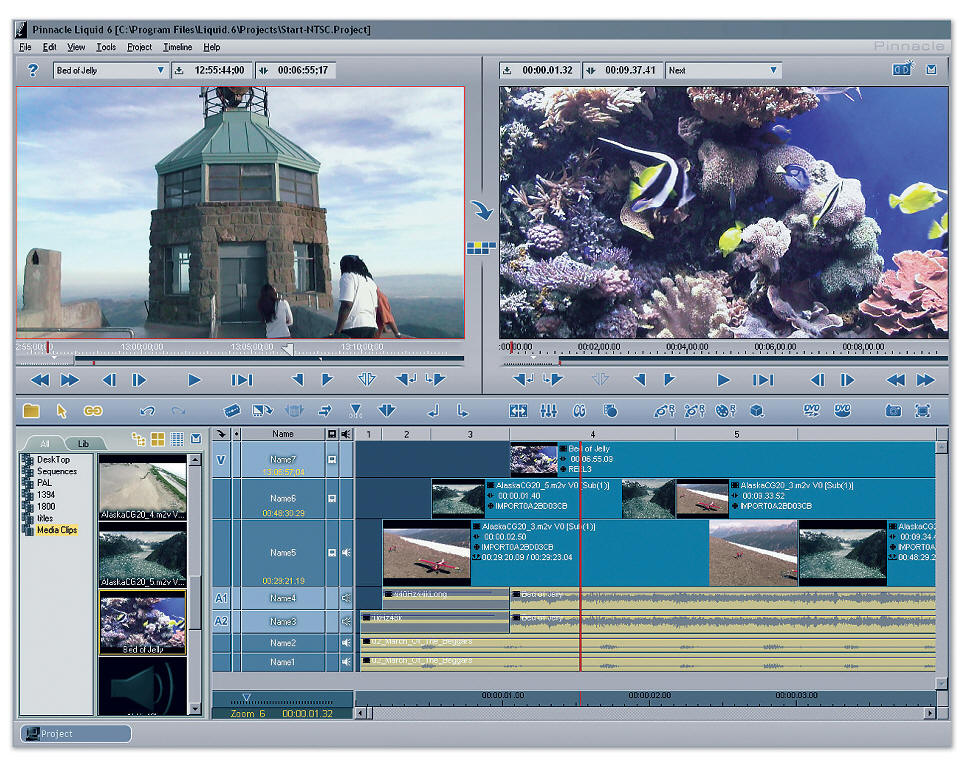Mute the Name1 audio track

[x=346, y=662]
